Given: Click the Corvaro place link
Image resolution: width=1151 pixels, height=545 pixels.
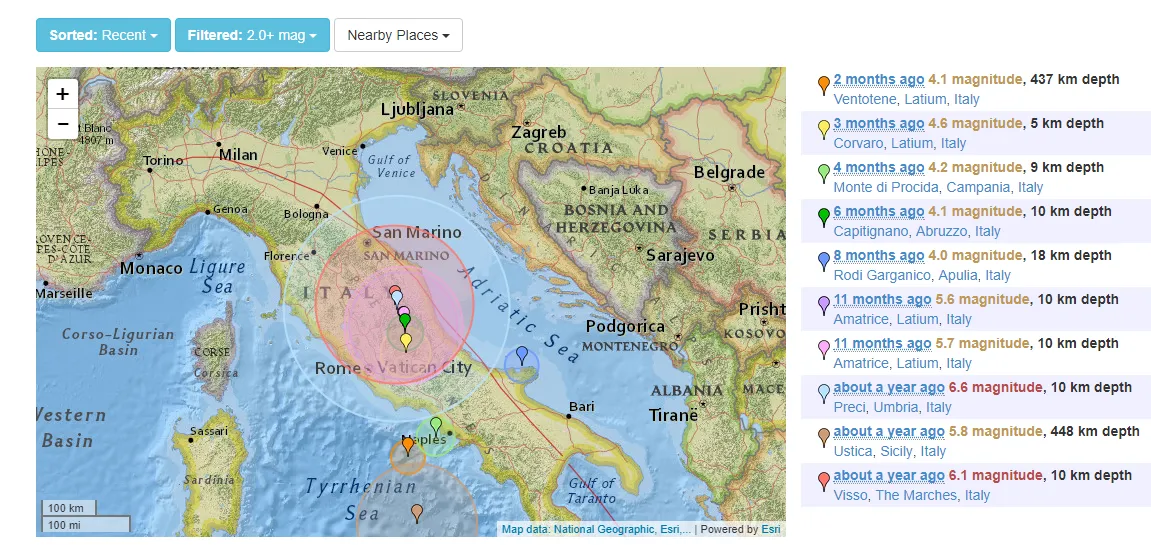Looking at the screenshot, I should click(x=857, y=143).
